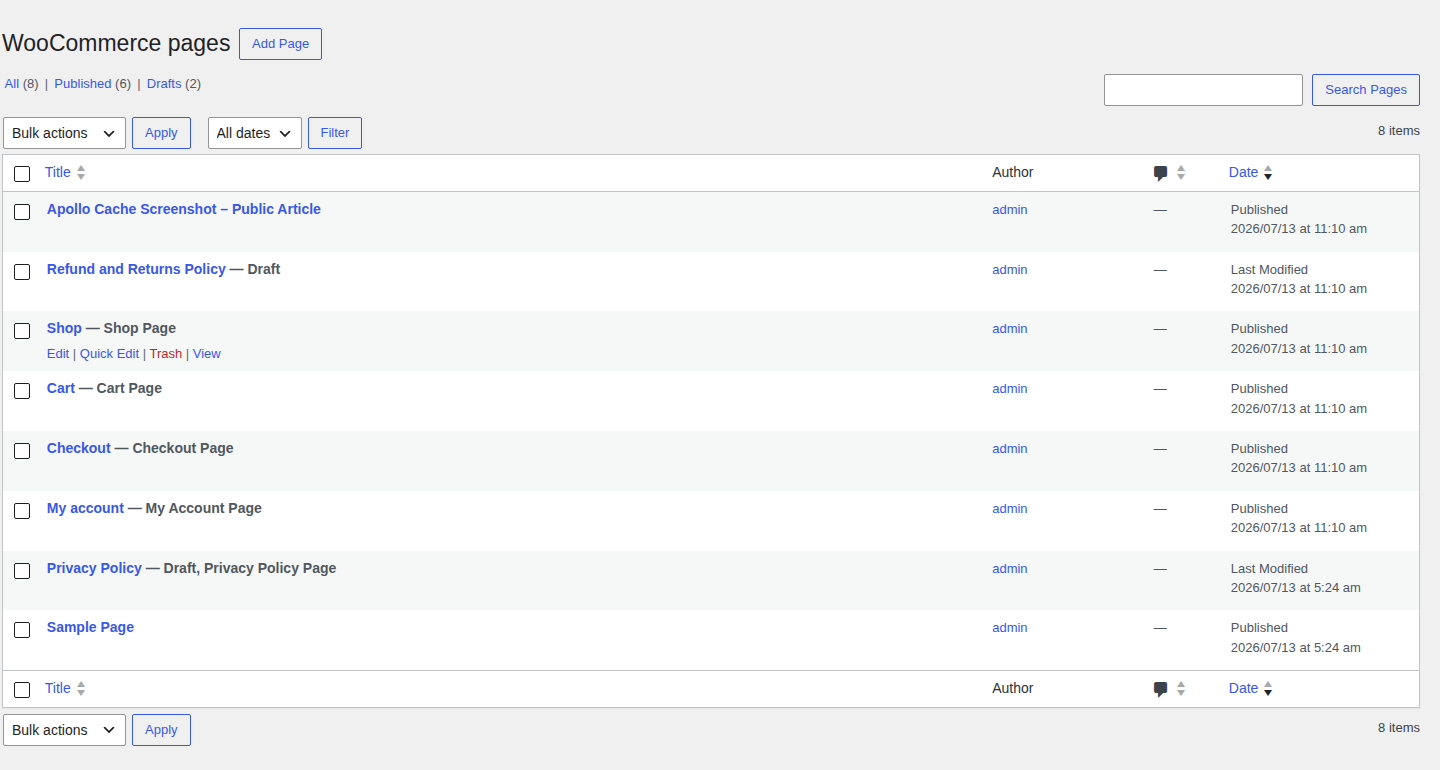Check the Sample Page row
This screenshot has height=770, width=1440.
click(x=22, y=630)
